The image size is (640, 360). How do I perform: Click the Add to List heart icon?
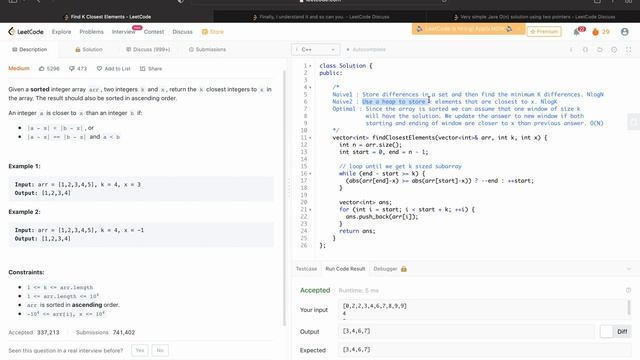coord(99,69)
